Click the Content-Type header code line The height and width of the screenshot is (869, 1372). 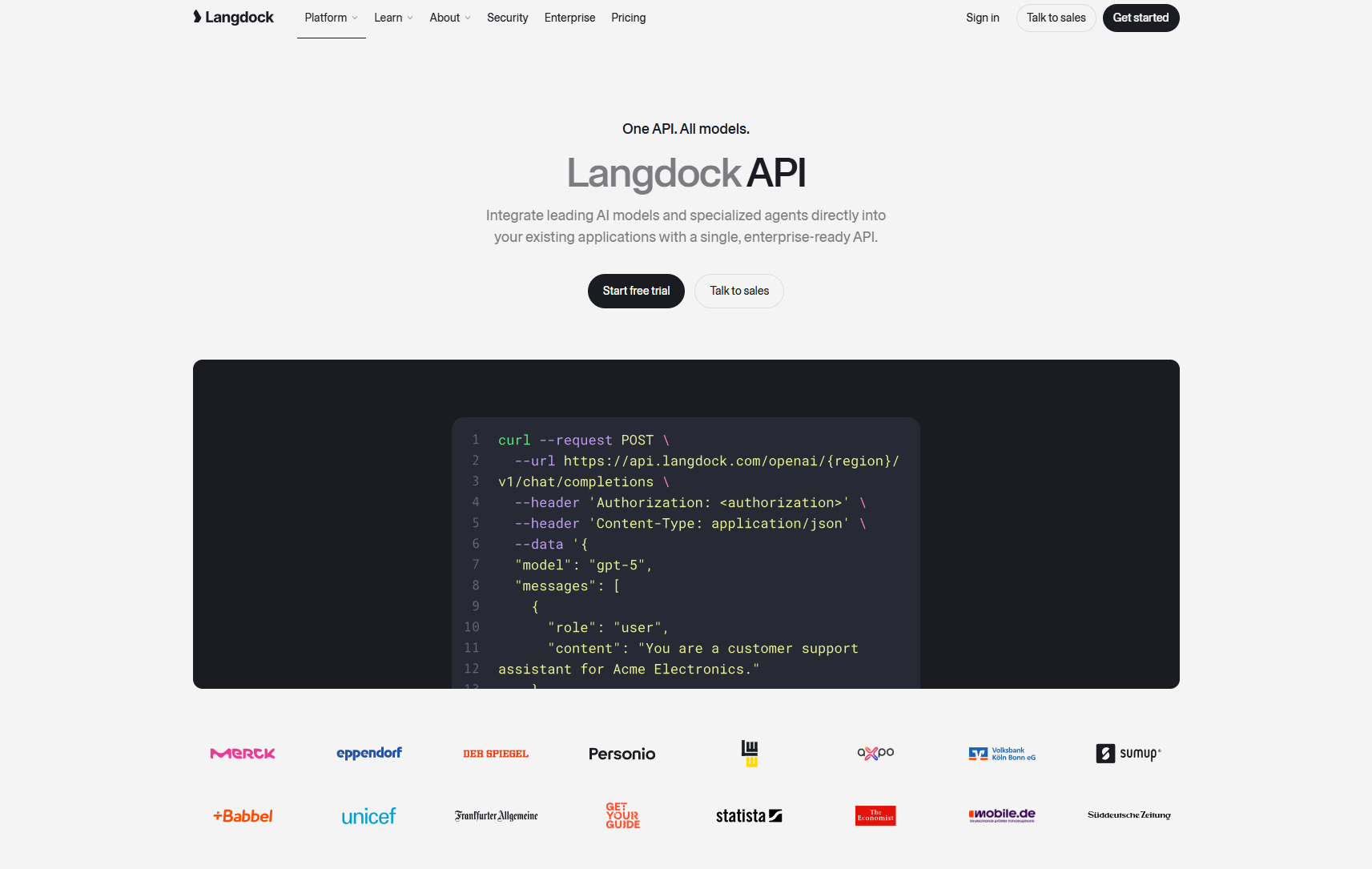coord(690,524)
